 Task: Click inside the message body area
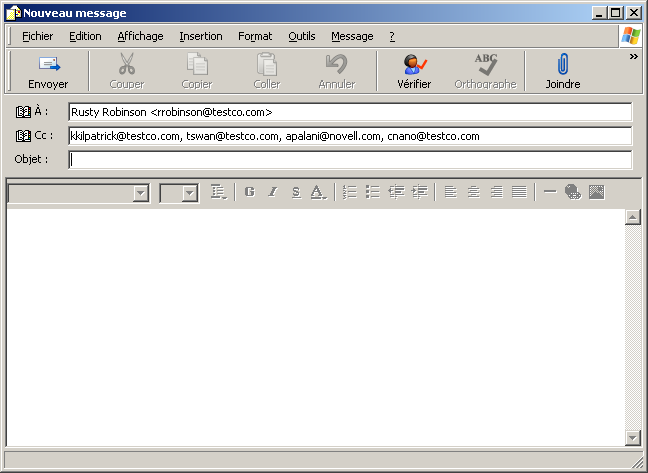coord(315,327)
